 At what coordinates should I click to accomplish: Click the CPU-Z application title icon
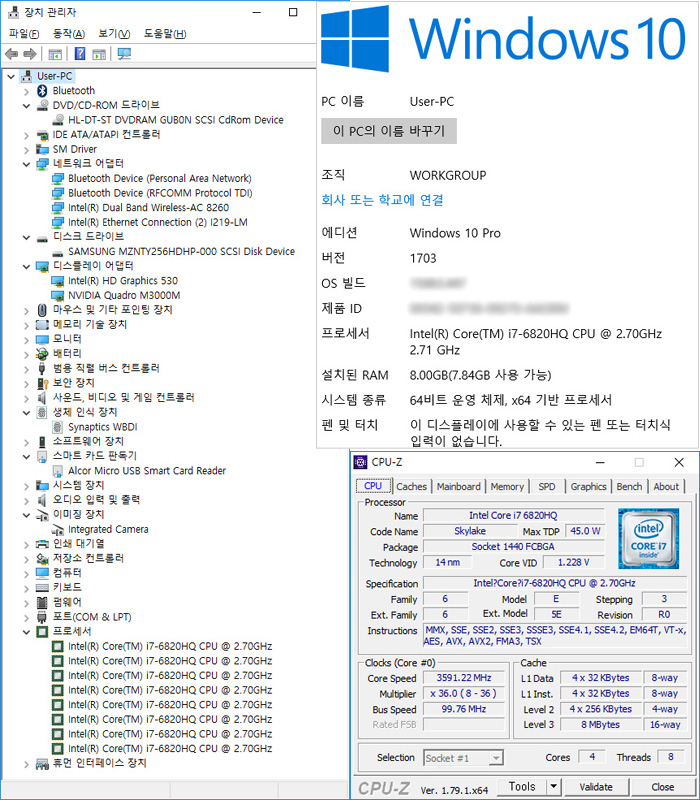point(360,462)
